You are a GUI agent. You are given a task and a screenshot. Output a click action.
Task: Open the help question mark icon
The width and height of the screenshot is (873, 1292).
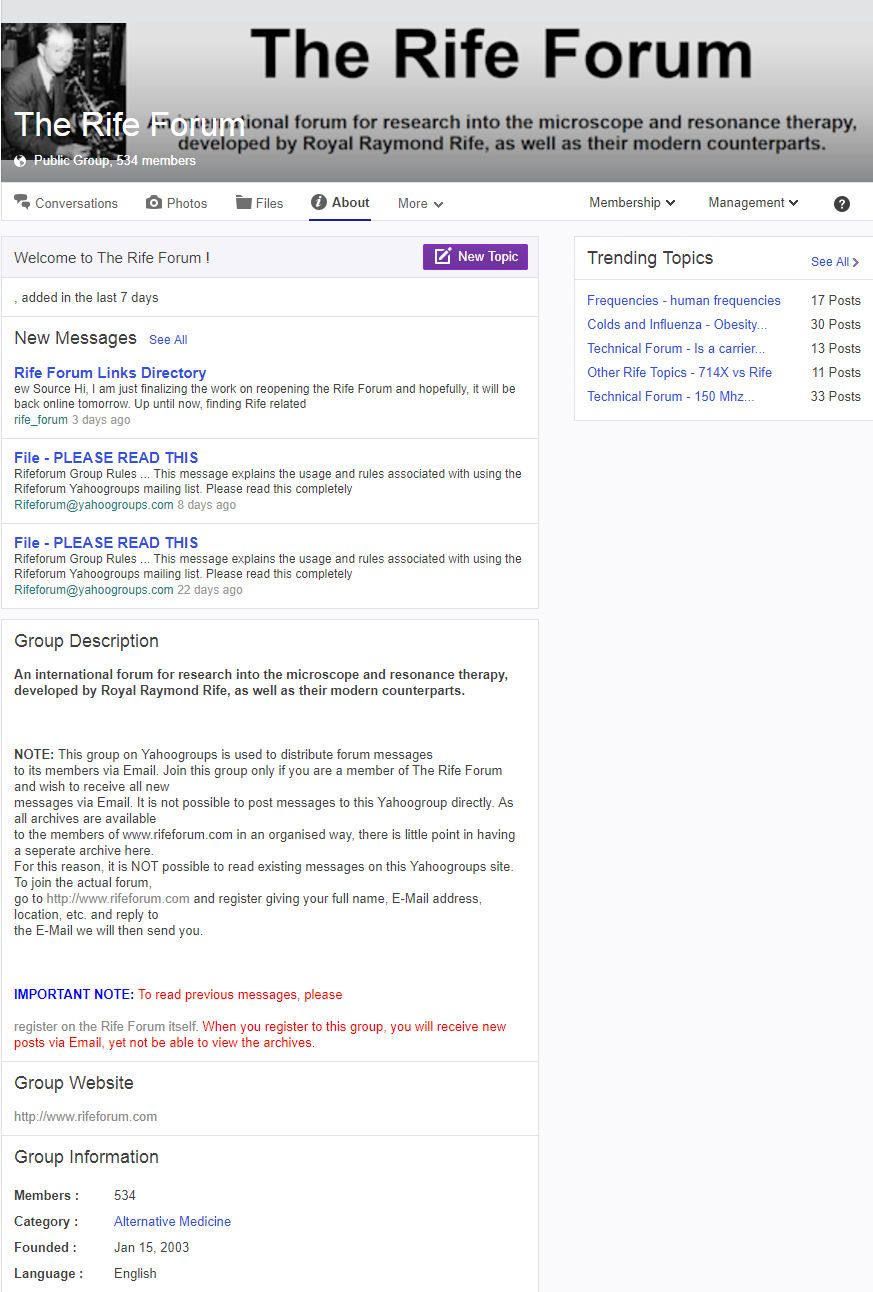point(842,203)
